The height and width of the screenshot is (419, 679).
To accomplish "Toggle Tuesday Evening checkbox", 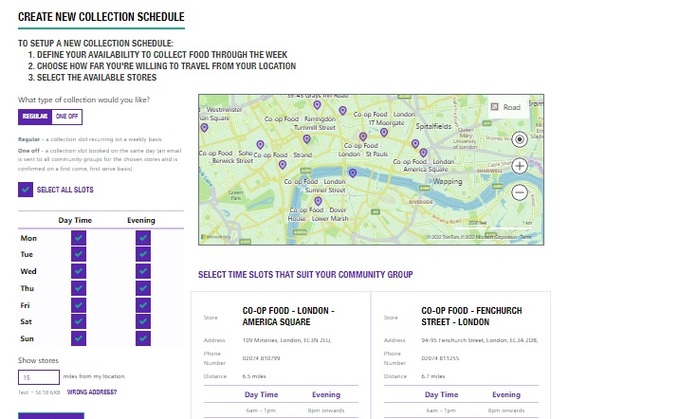I will pos(143,254).
